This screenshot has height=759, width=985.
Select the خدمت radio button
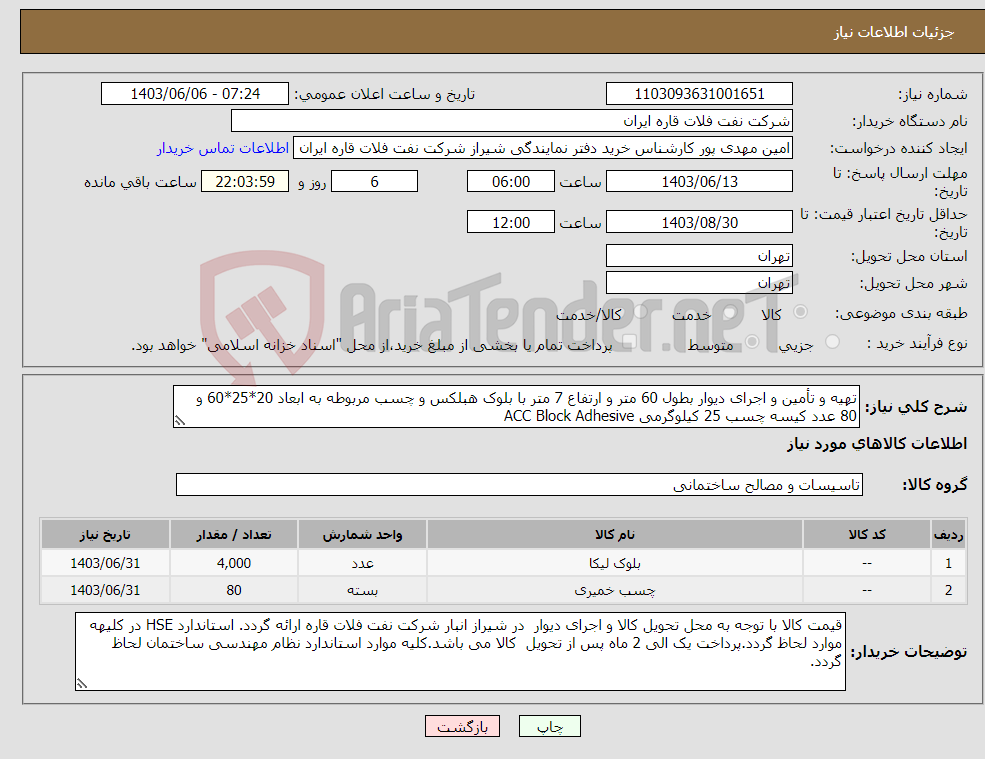click(x=729, y=312)
